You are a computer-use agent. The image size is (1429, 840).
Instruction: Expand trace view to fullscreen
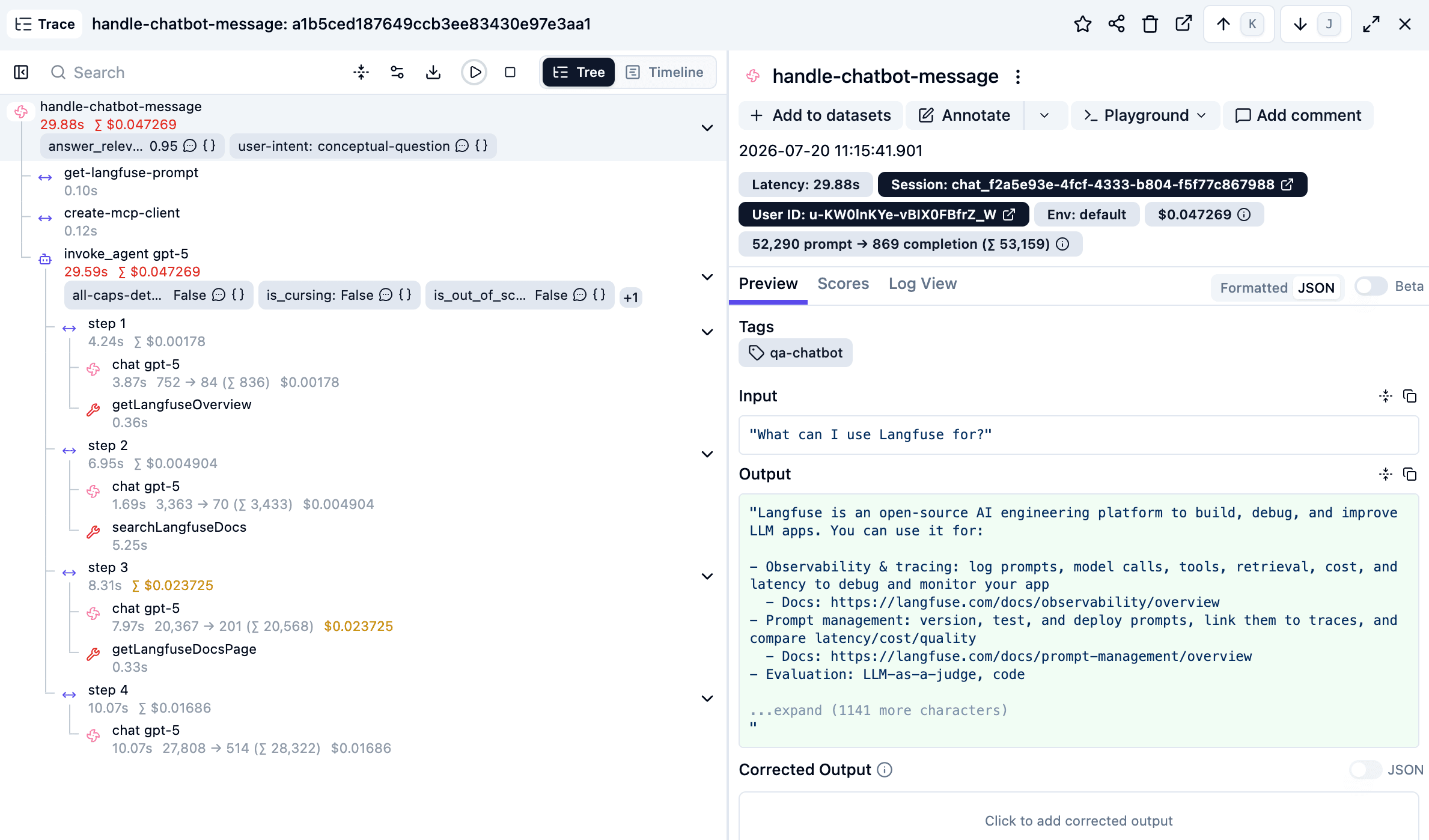(1371, 24)
